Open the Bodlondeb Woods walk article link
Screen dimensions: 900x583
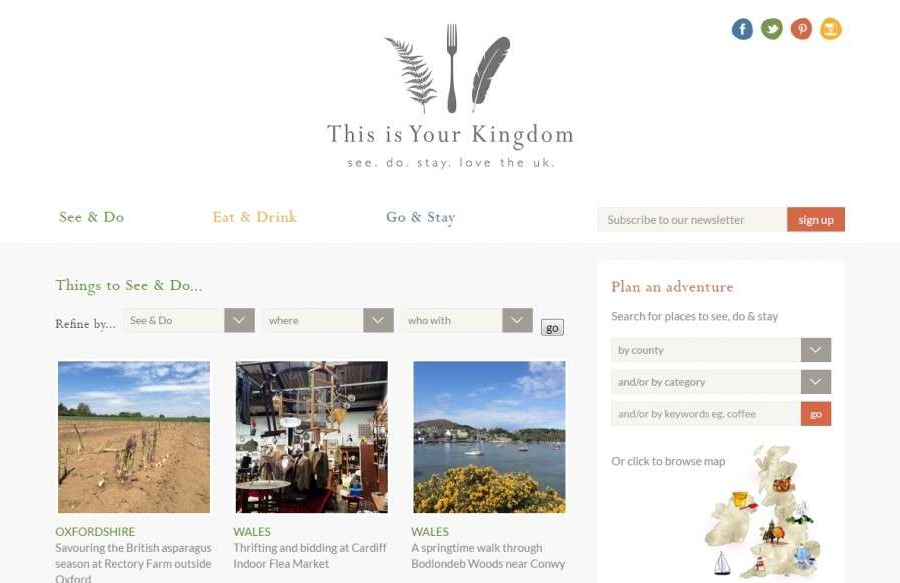tap(488, 555)
